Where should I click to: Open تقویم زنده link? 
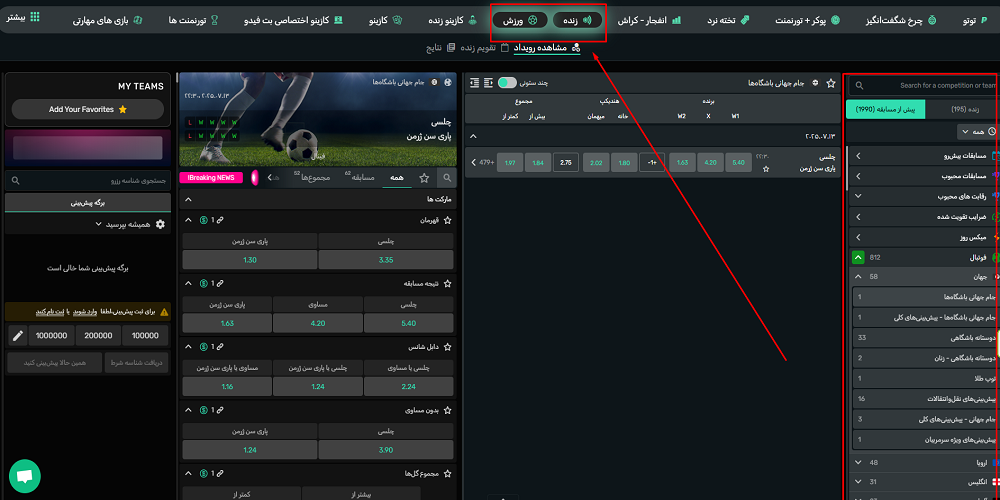coord(483,48)
